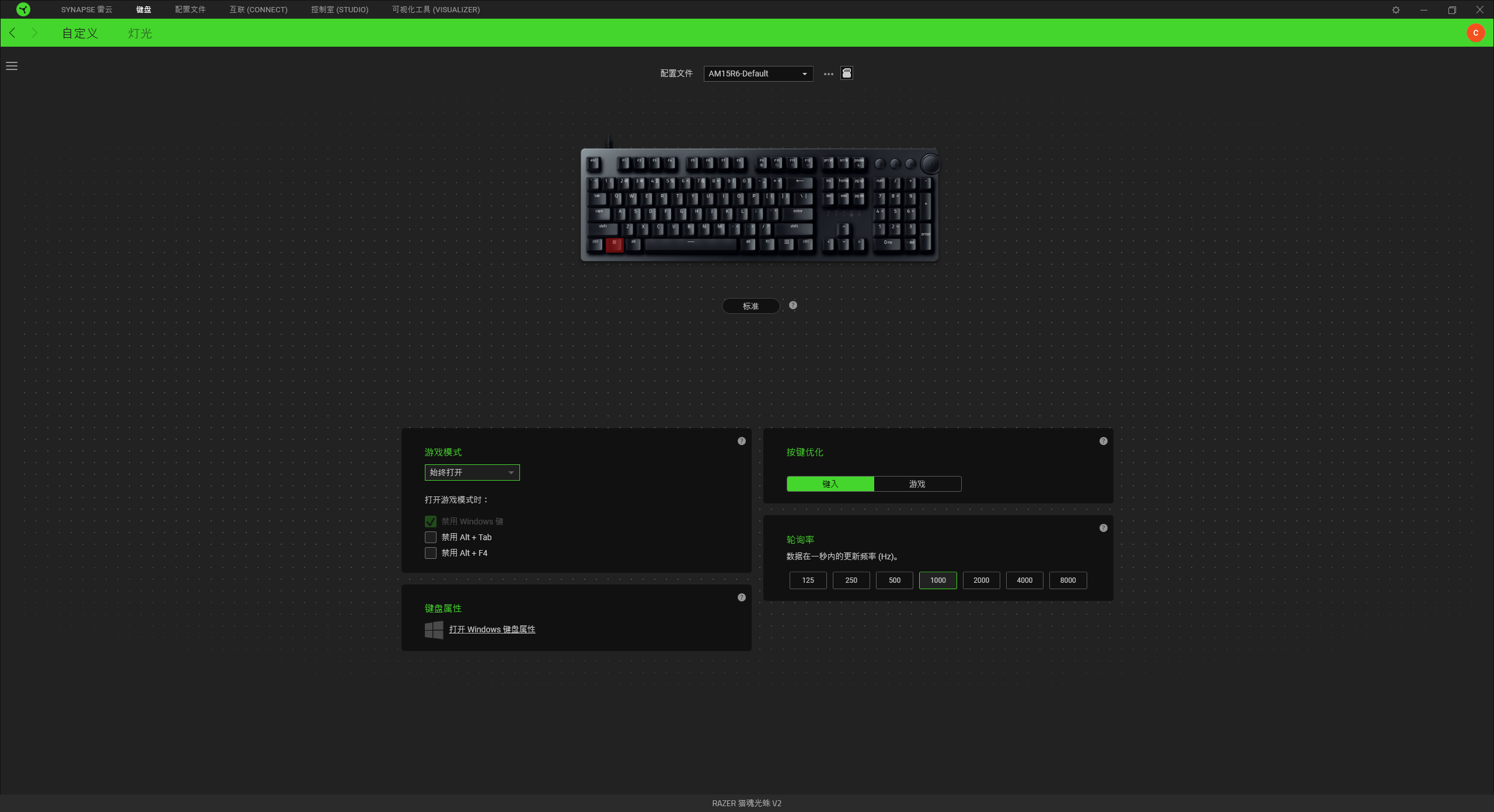Switch key optimization to 游戏

coord(917,484)
